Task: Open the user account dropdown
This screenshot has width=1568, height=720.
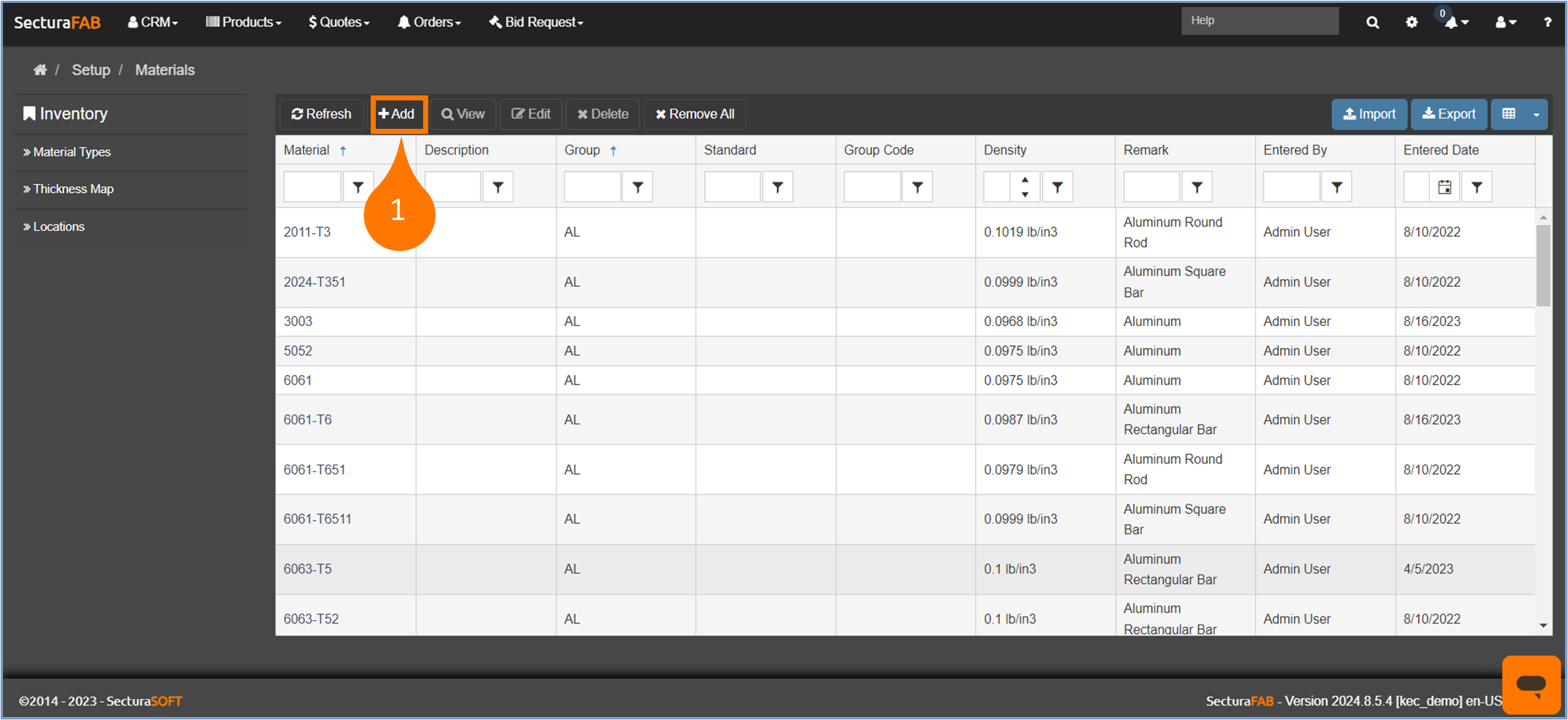Action: pyautogui.click(x=1505, y=22)
